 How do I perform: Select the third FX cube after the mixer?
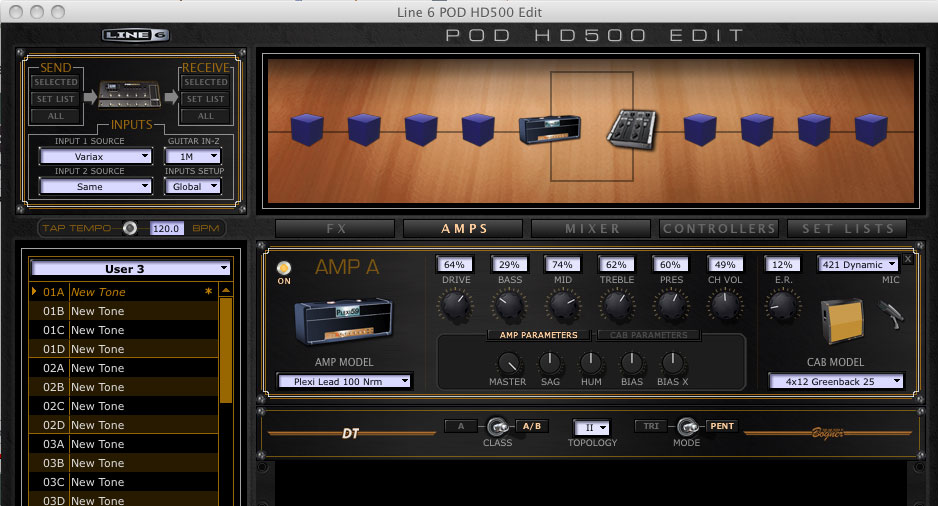814,130
